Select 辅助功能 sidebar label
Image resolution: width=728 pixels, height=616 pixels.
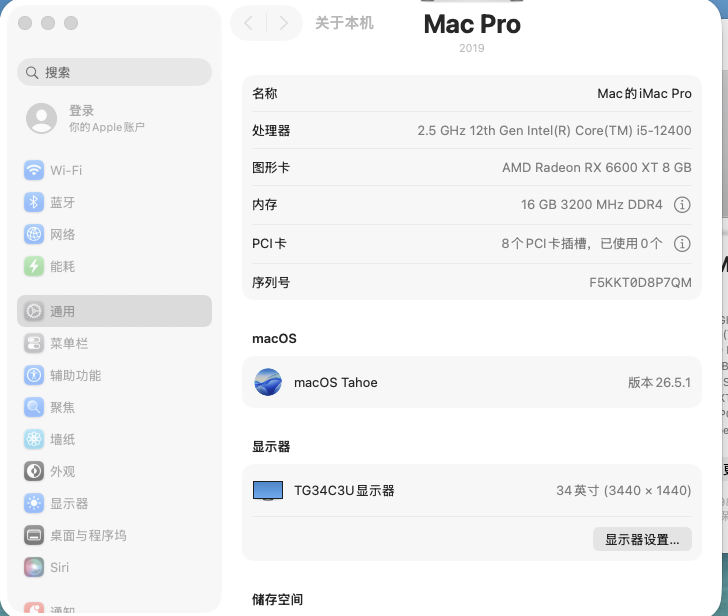coord(76,376)
